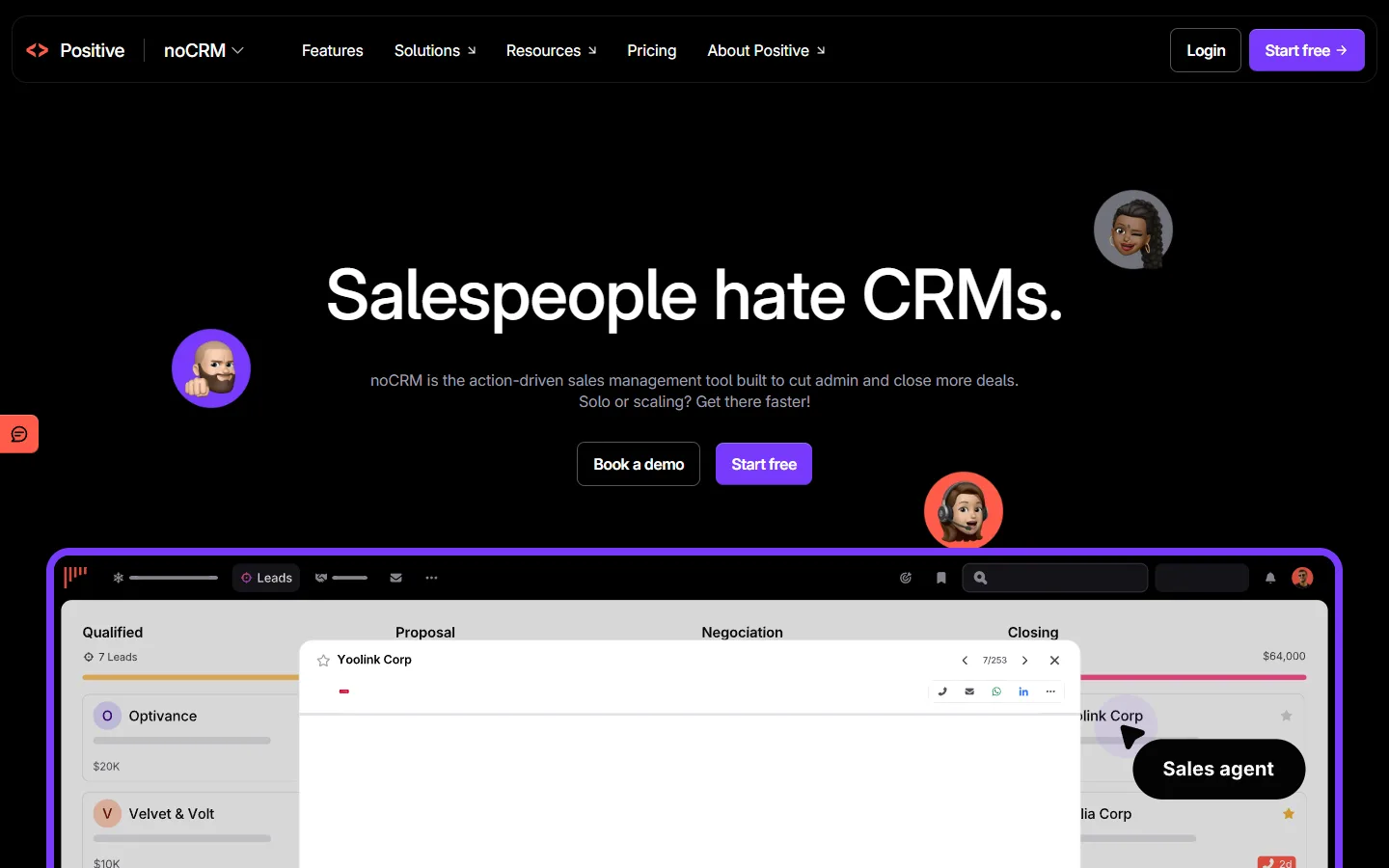Viewport: 1389px width, 868px height.
Task: Click the headset woman avatar
Action: 964,510
